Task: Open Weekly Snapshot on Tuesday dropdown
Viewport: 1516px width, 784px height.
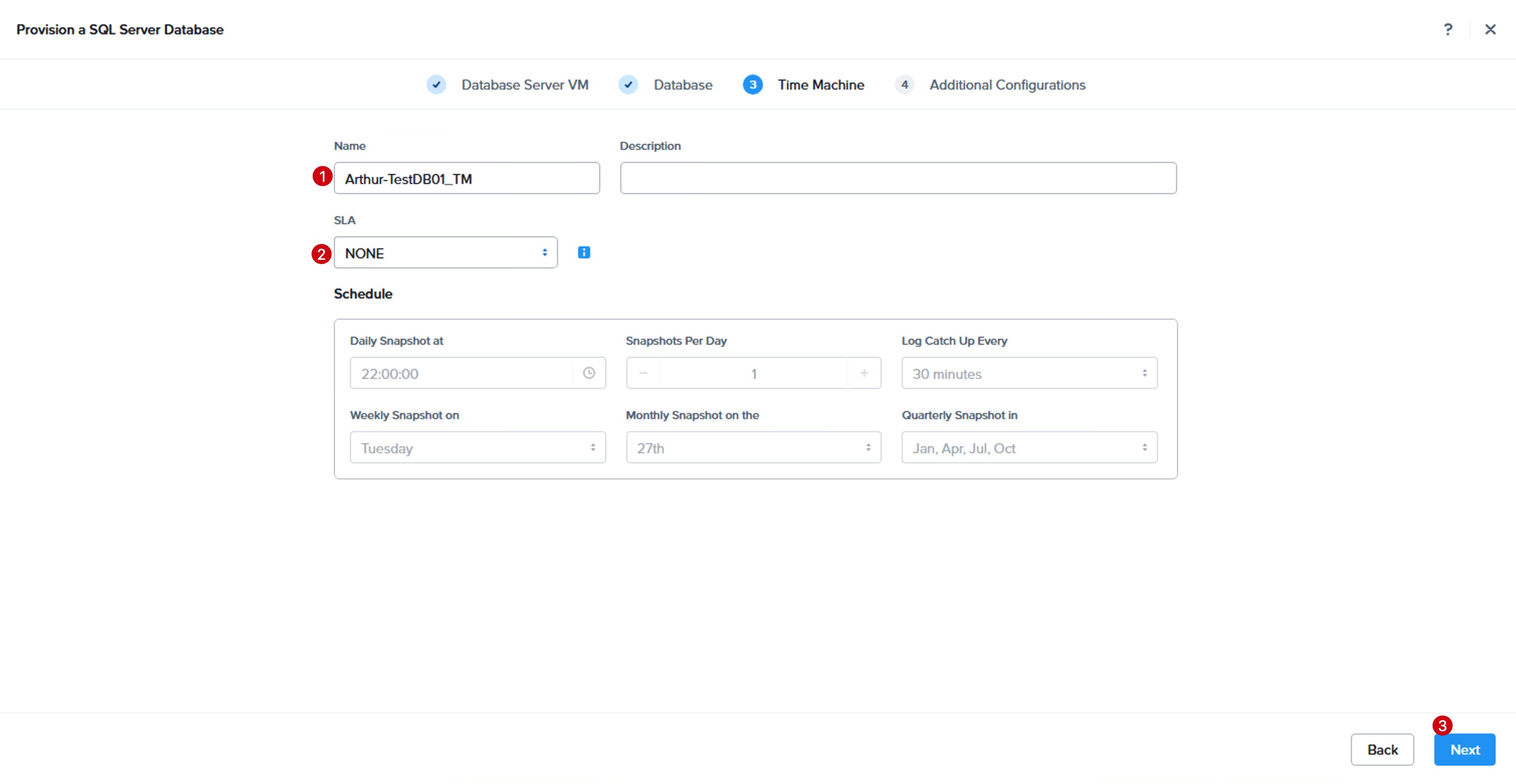Action: click(x=478, y=447)
